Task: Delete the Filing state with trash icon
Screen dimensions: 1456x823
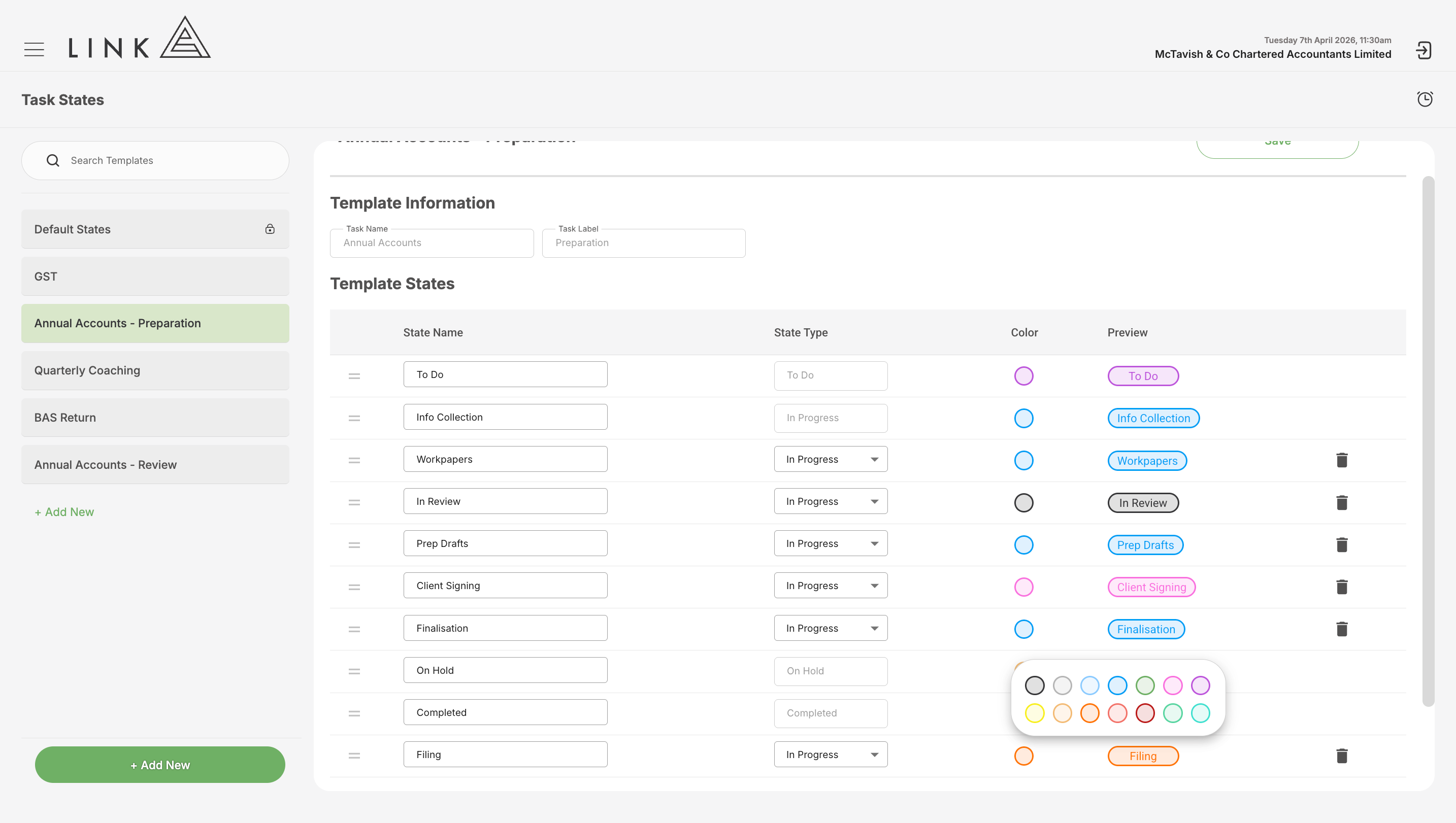Action: (1342, 756)
